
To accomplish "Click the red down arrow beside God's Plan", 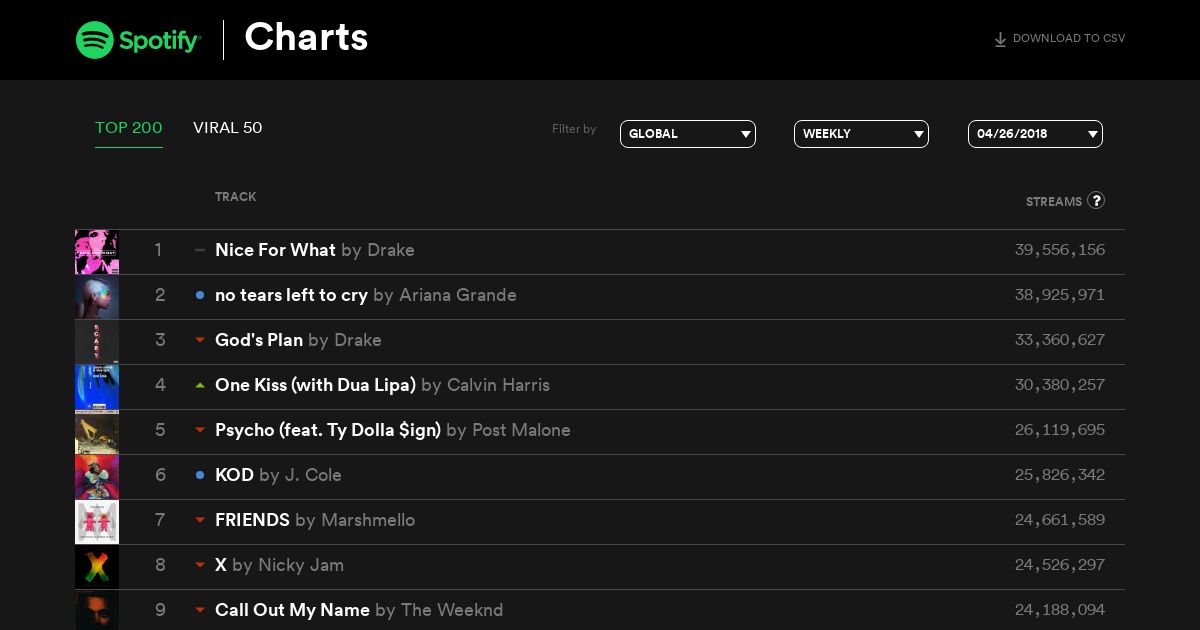I will 200,340.
